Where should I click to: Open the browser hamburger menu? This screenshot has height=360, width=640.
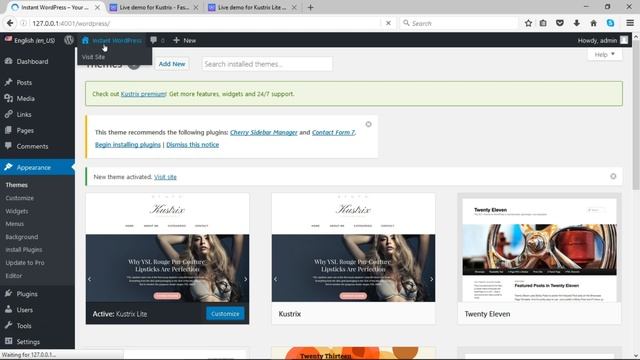click(x=630, y=23)
